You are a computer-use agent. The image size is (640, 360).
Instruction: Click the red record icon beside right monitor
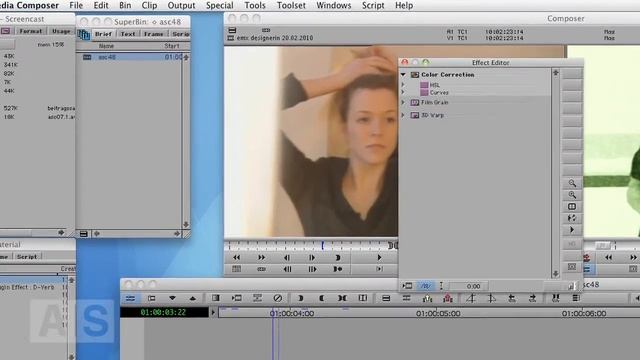coord(587,258)
